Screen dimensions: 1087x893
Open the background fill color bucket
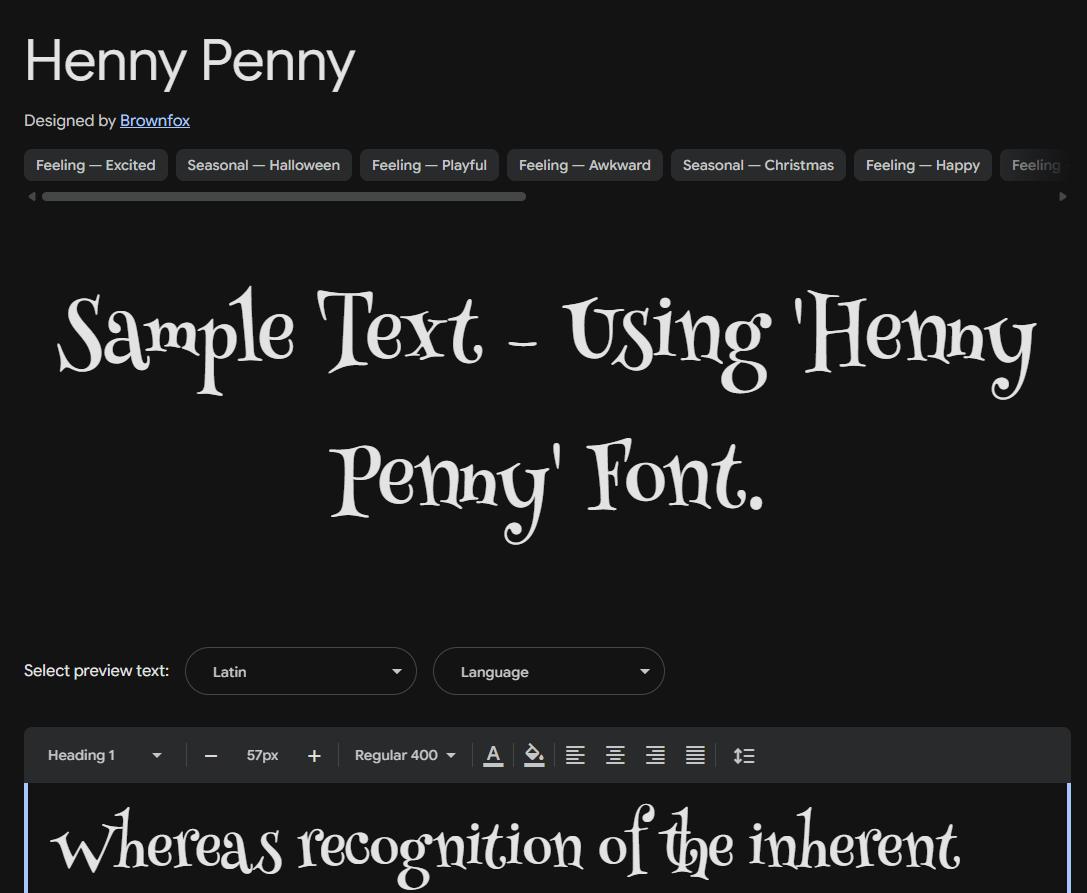[x=534, y=755]
